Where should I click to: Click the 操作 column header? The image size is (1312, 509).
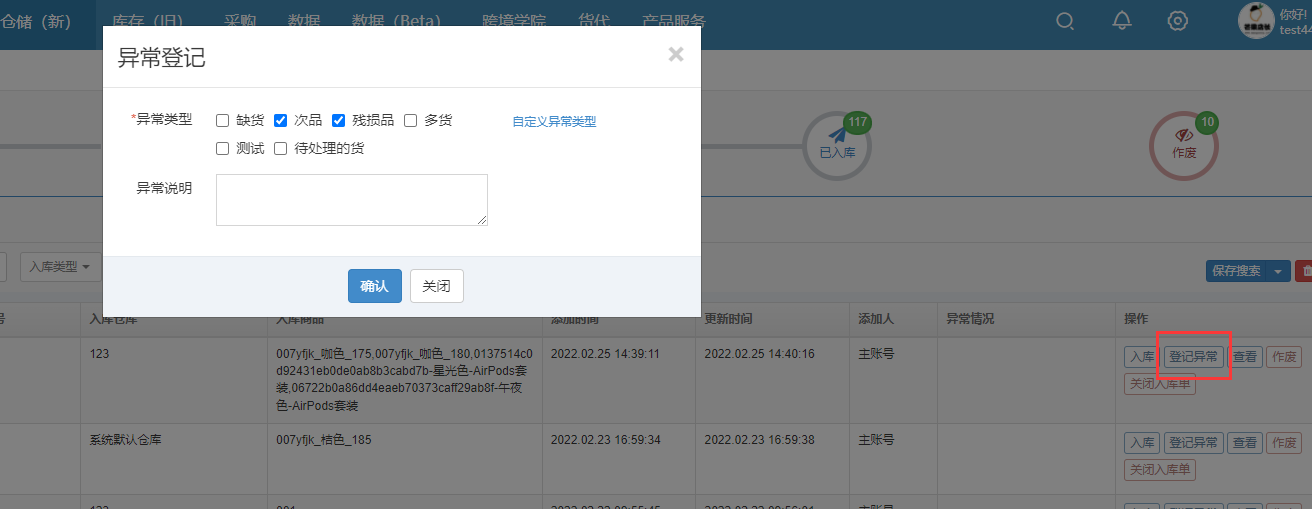(x=1136, y=319)
